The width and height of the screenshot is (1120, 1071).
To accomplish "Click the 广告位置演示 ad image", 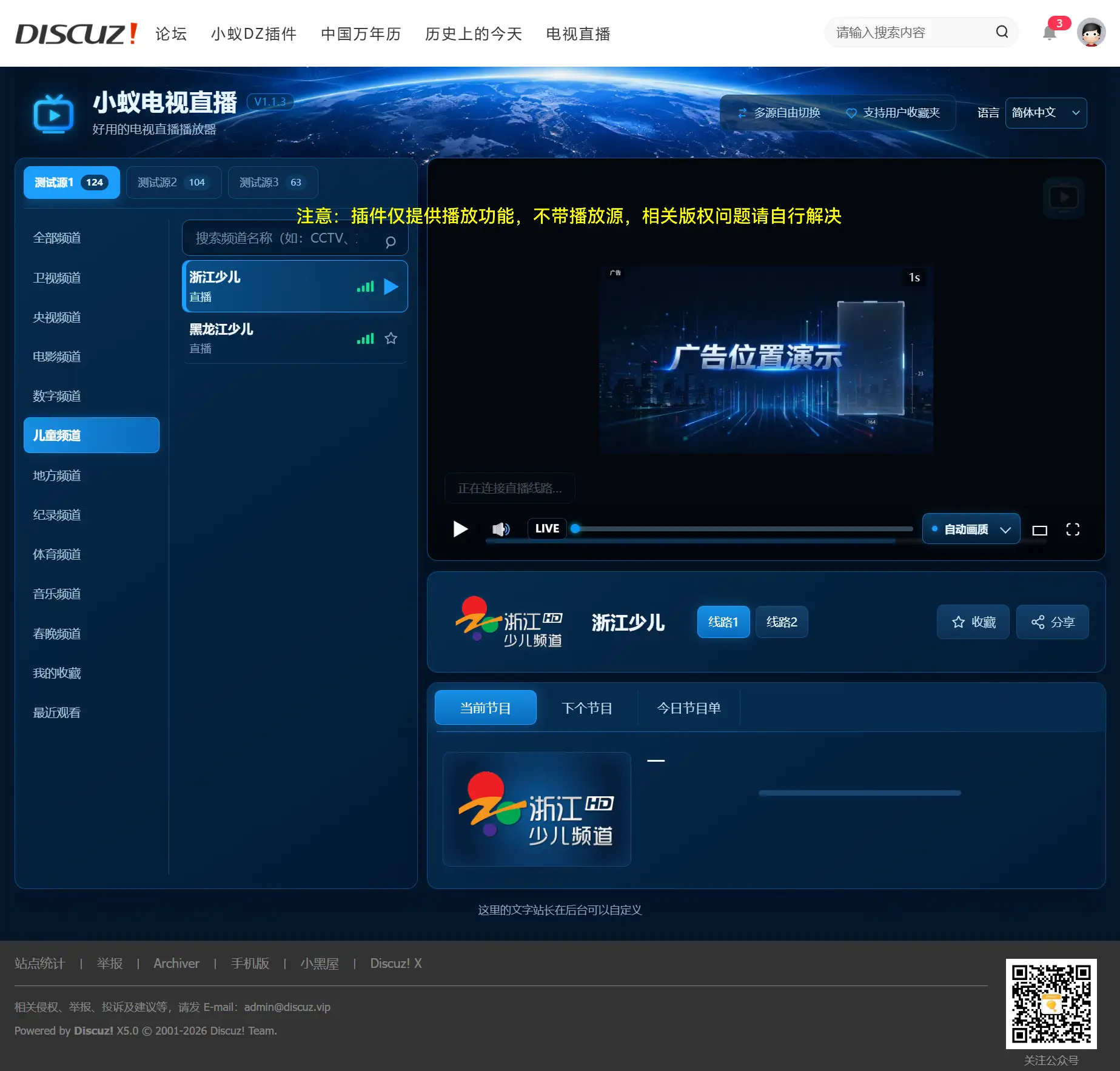I will point(765,359).
